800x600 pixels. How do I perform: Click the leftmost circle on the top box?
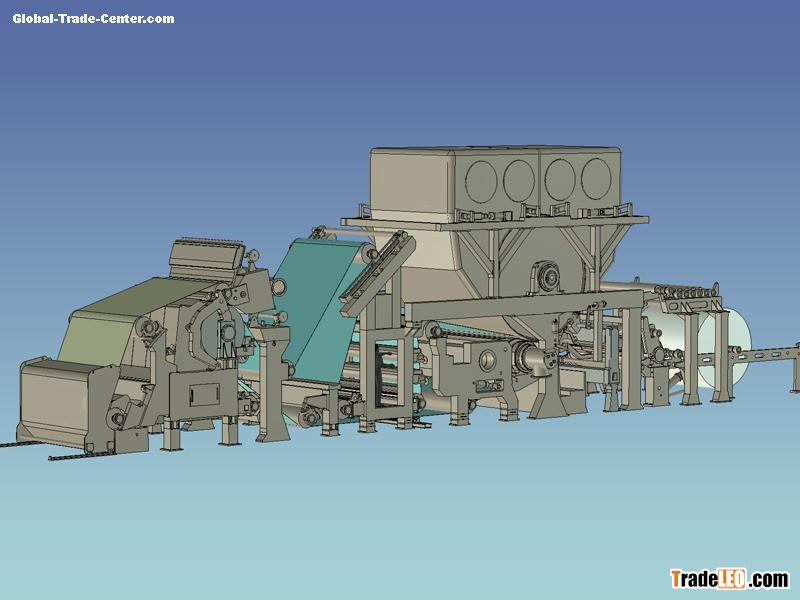click(485, 179)
